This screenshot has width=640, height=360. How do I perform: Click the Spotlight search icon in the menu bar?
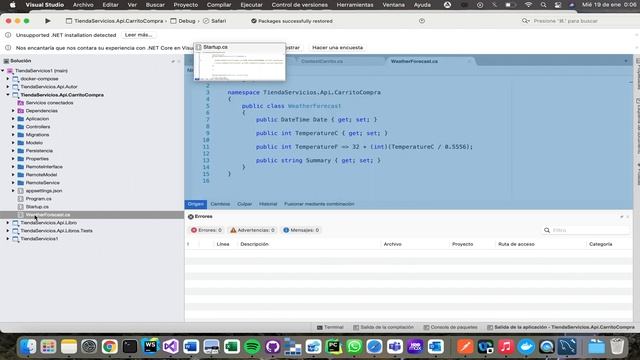pos(543,5)
